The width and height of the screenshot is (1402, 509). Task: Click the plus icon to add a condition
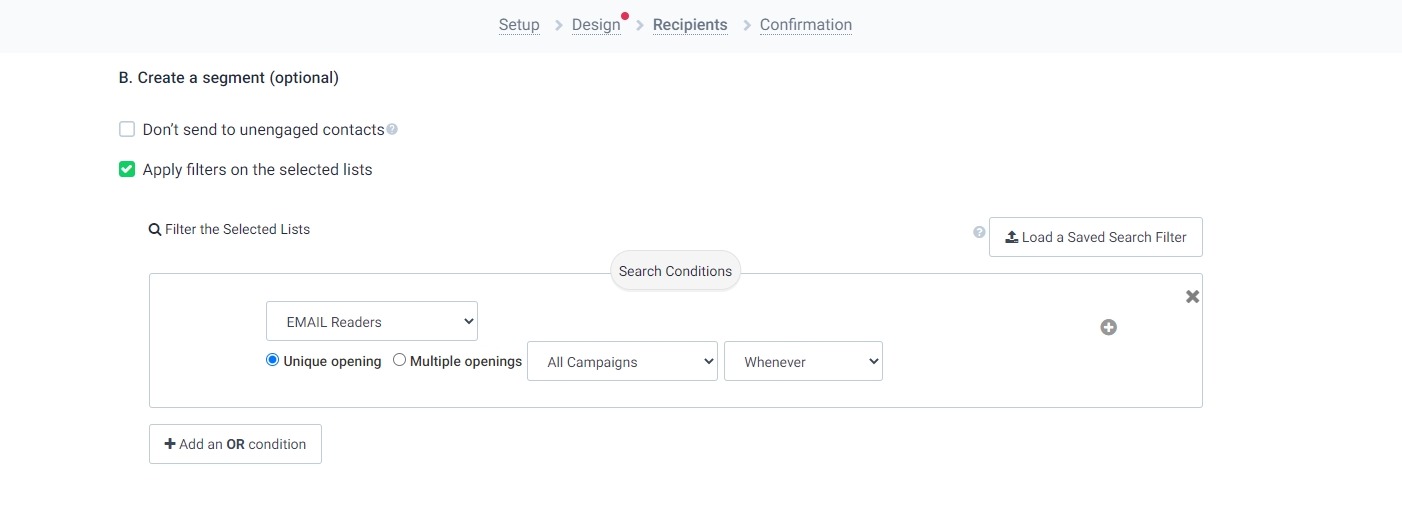click(1108, 327)
